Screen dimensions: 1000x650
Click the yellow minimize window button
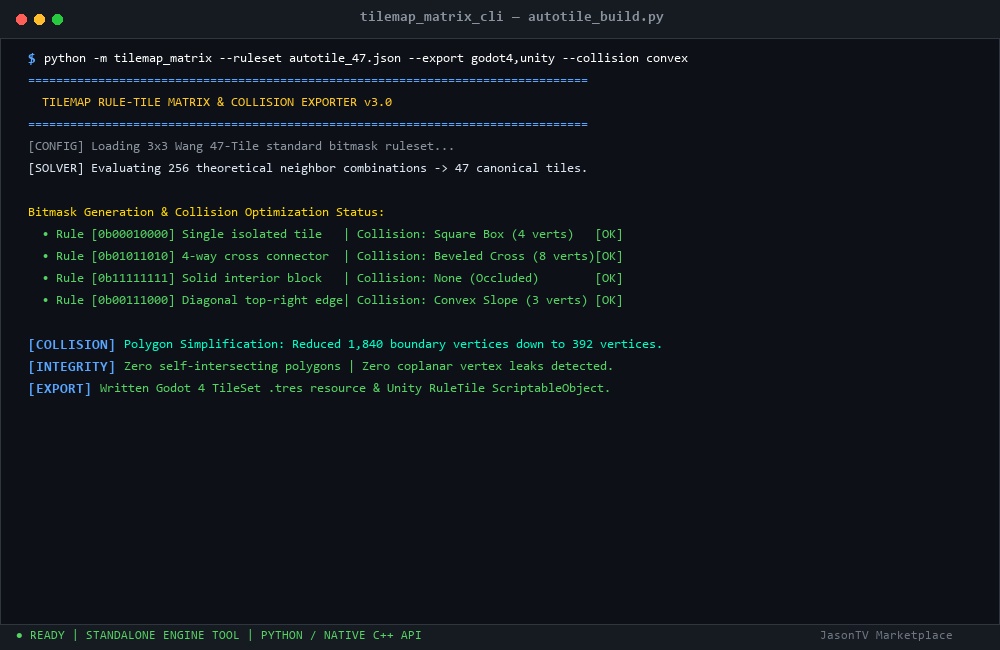pos(40,19)
